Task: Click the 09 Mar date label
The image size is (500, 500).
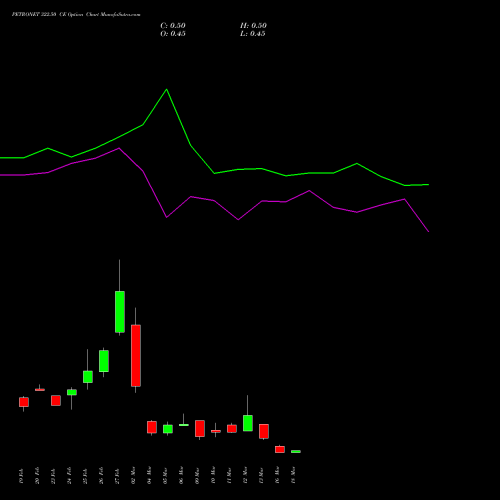Action: click(197, 476)
